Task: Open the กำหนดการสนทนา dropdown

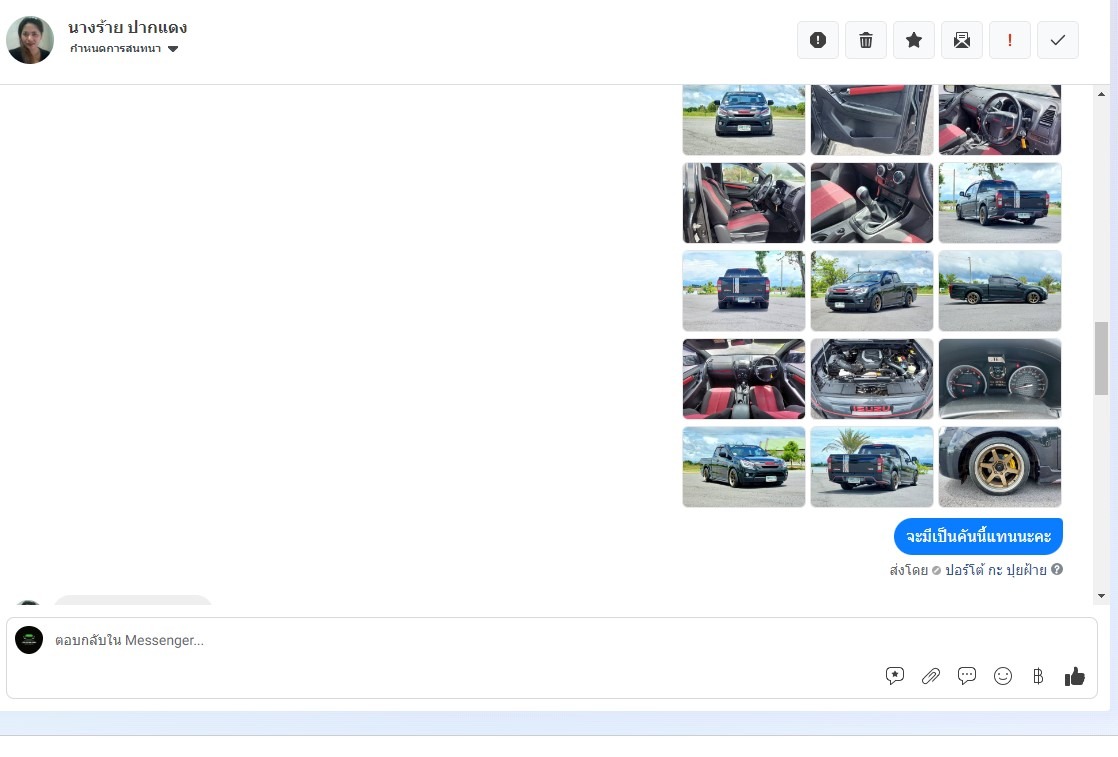Action: (124, 48)
